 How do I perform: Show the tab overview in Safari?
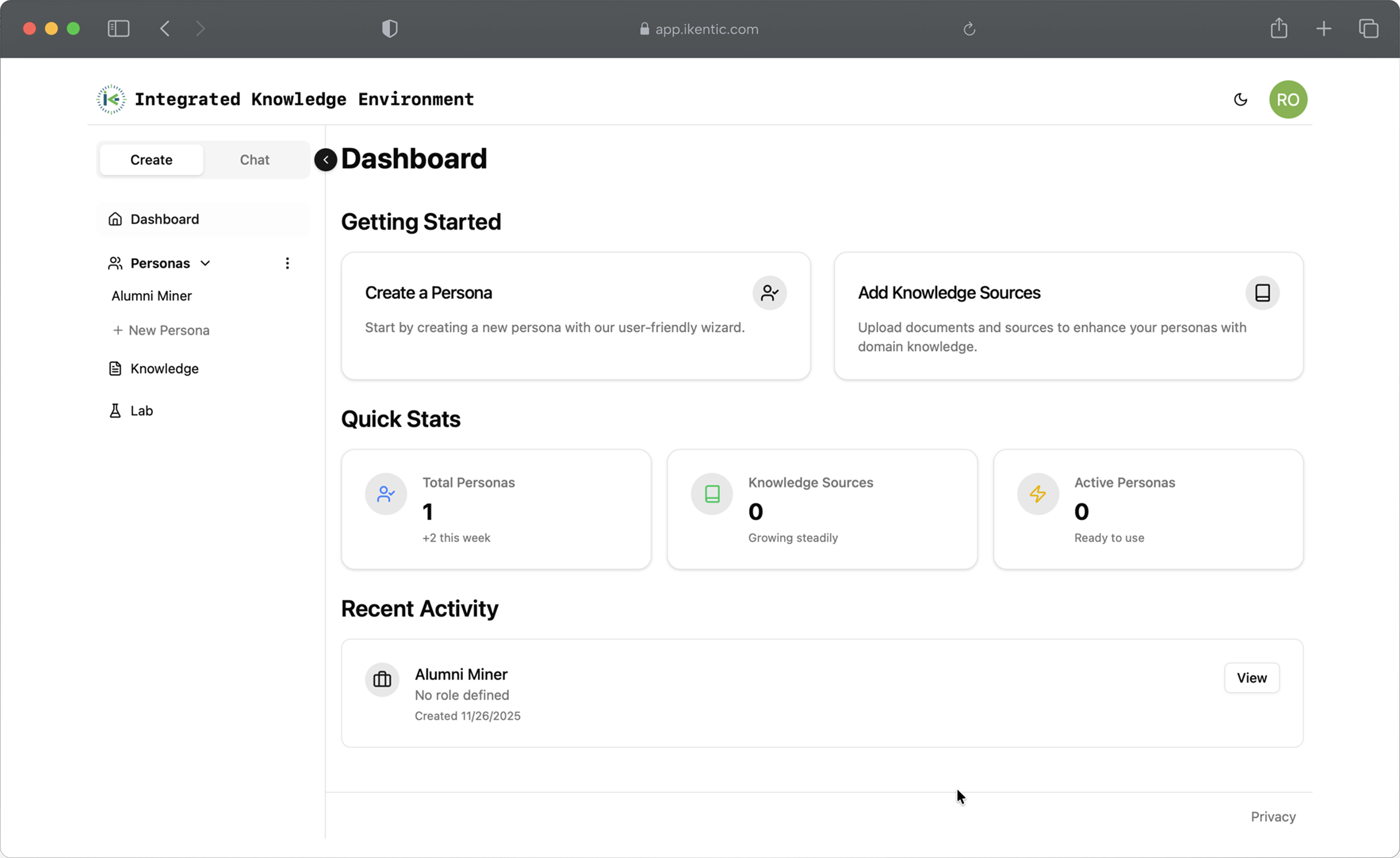coord(1369,28)
